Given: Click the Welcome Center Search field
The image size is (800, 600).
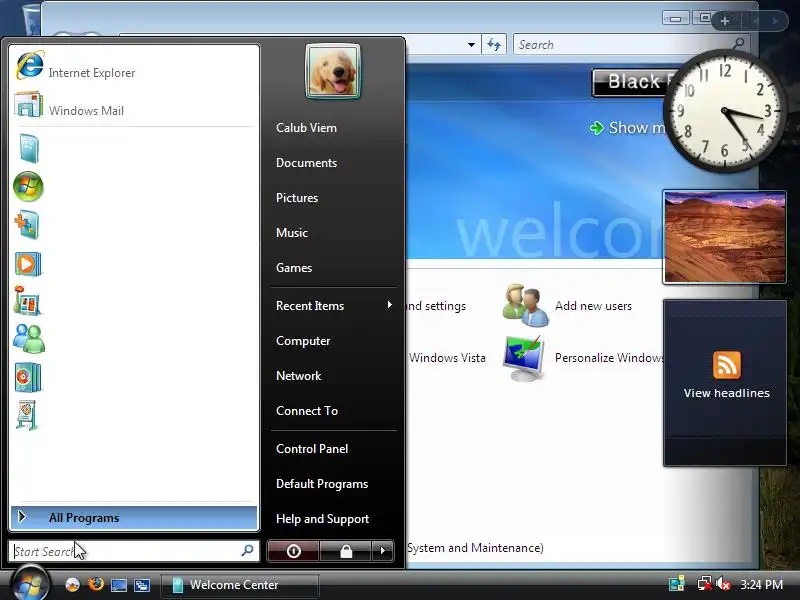Looking at the screenshot, I should coord(624,45).
